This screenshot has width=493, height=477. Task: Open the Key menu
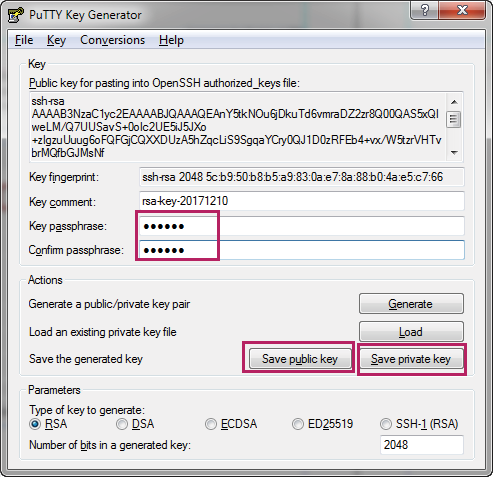(56, 40)
